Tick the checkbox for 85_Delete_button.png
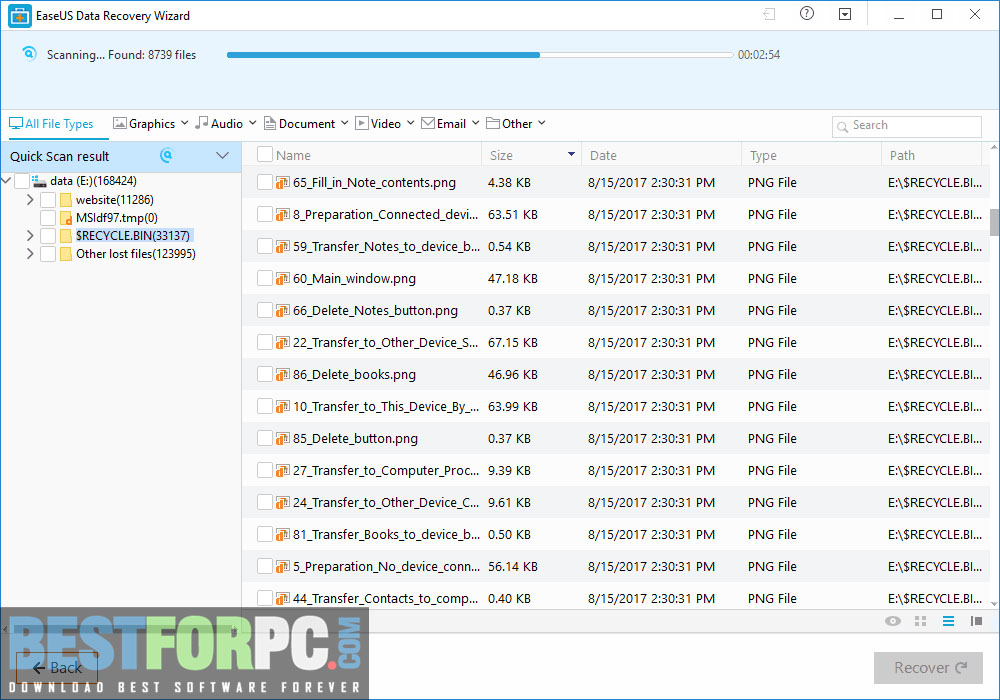The image size is (1000, 700). pyautogui.click(x=265, y=438)
